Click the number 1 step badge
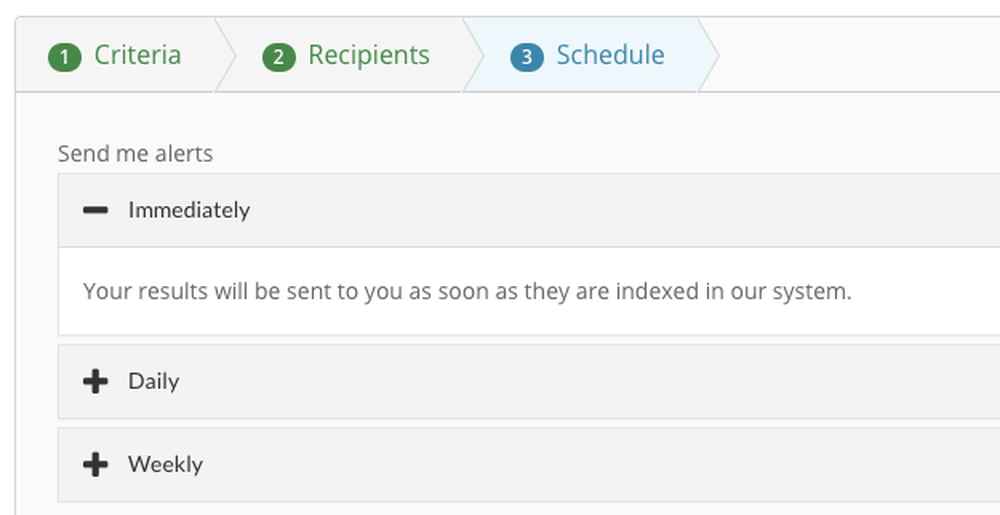 [64, 57]
